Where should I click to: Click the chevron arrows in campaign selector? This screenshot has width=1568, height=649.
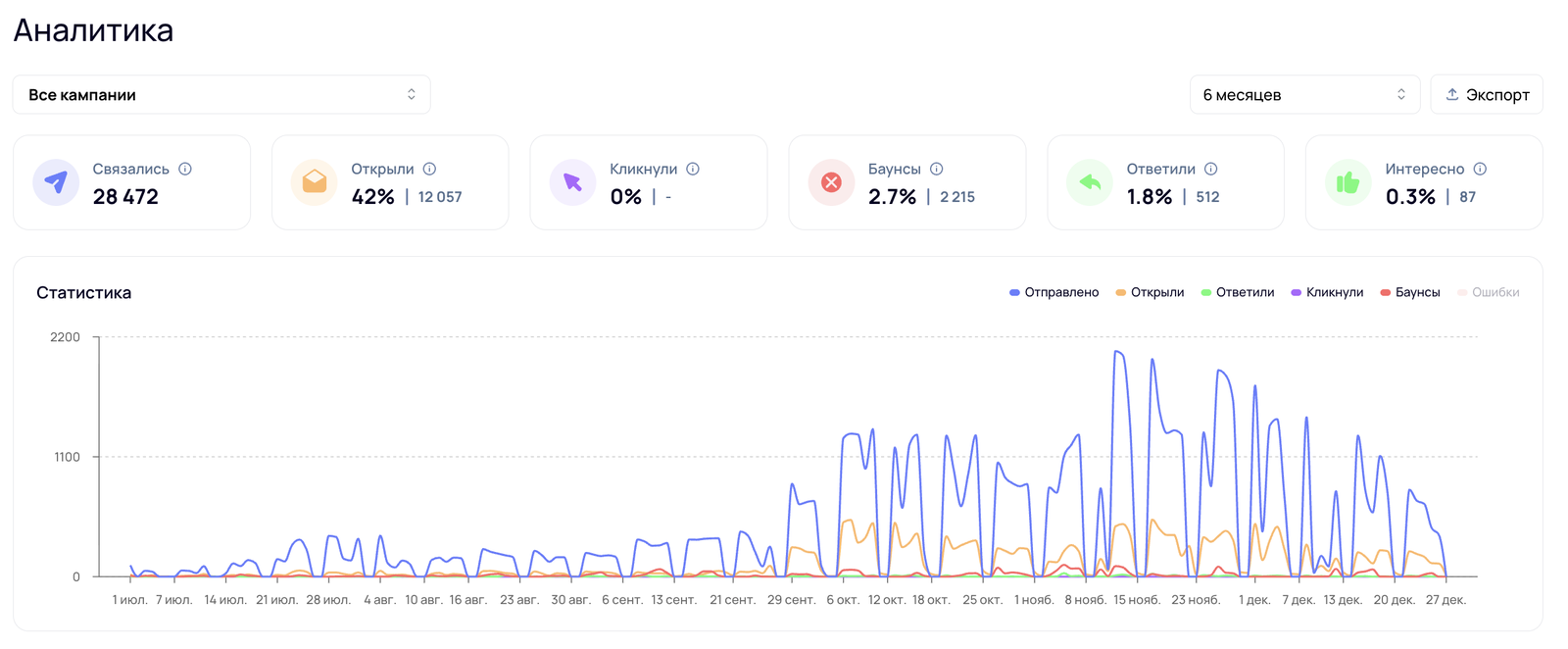click(x=412, y=95)
